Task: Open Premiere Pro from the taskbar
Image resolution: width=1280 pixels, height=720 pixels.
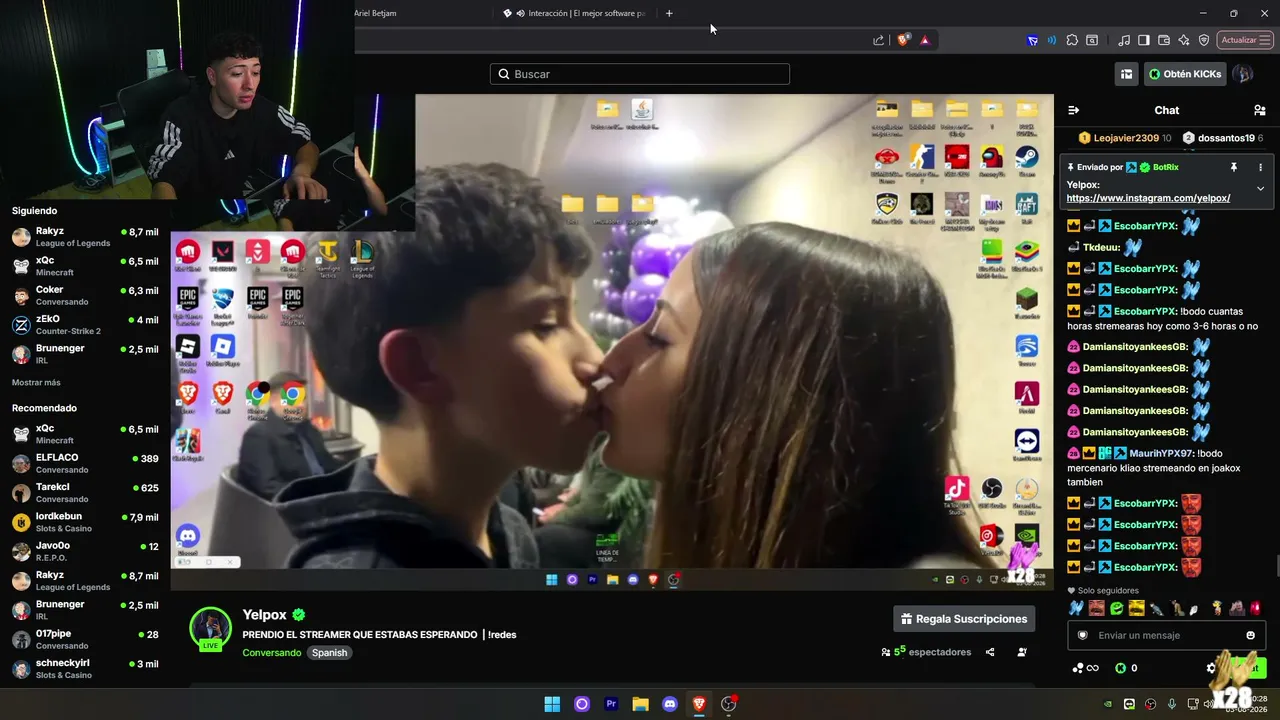Action: tap(611, 704)
